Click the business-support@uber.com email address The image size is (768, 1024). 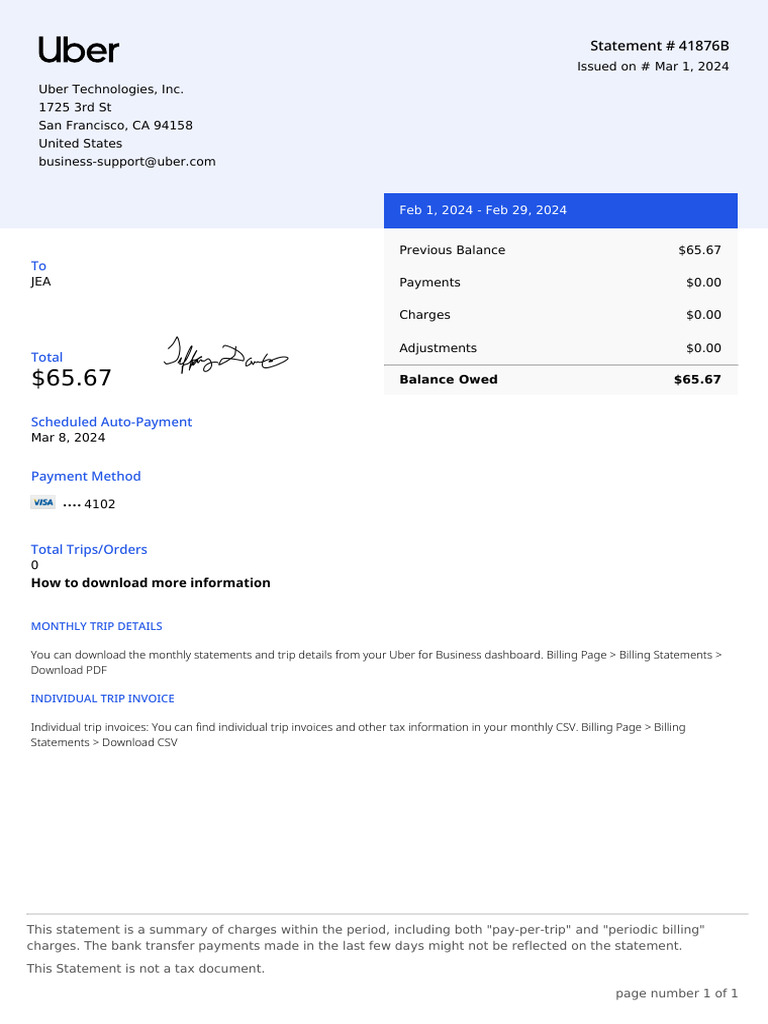pyautogui.click(x=127, y=161)
